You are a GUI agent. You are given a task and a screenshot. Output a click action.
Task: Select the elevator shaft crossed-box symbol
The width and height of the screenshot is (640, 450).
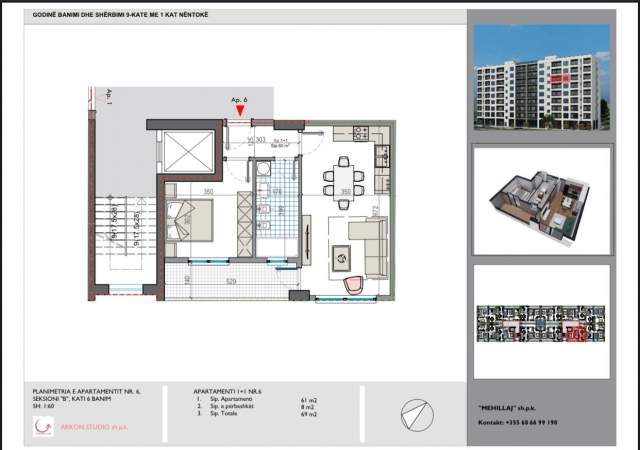click(x=188, y=151)
